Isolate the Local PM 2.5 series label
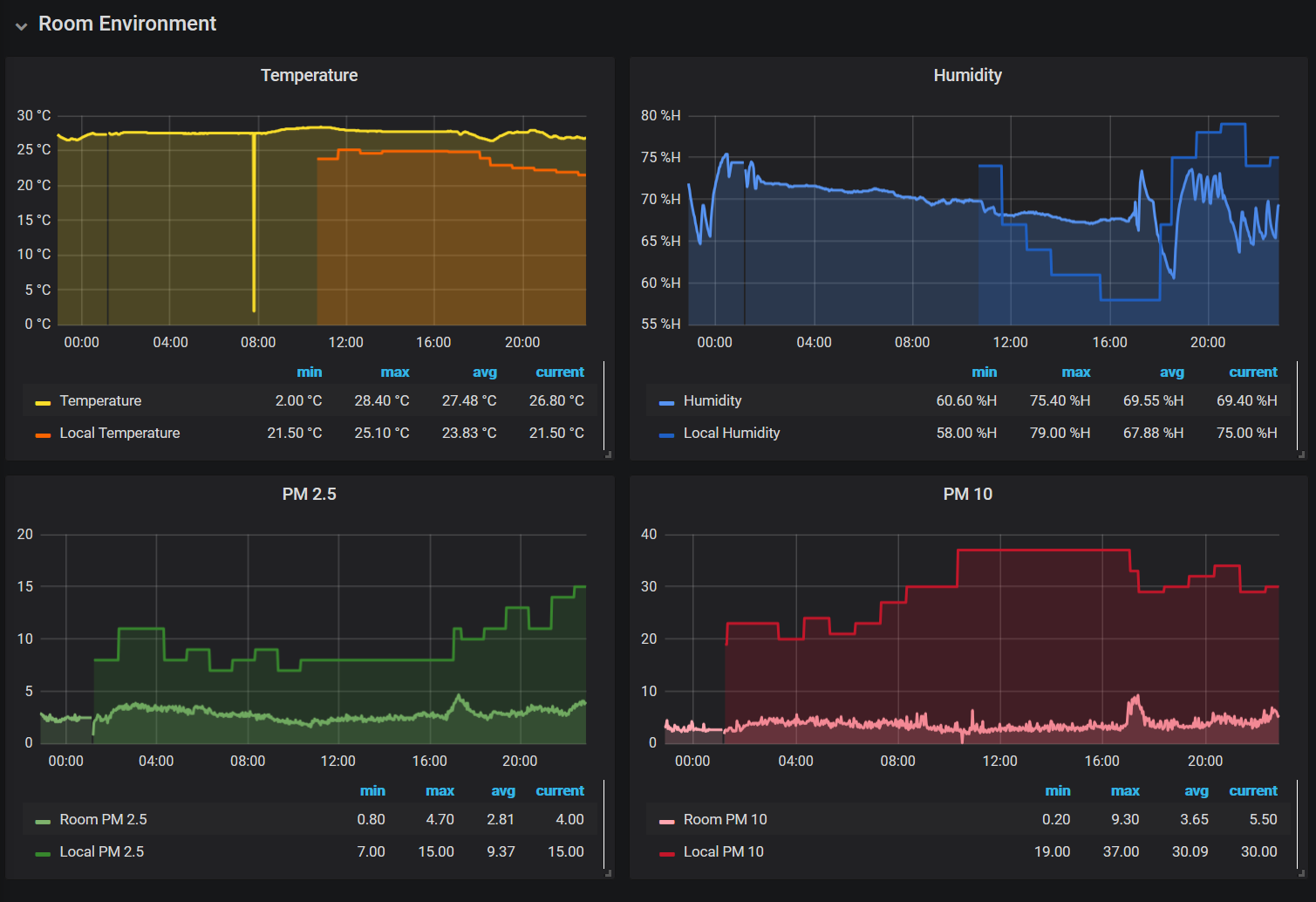 coord(101,852)
